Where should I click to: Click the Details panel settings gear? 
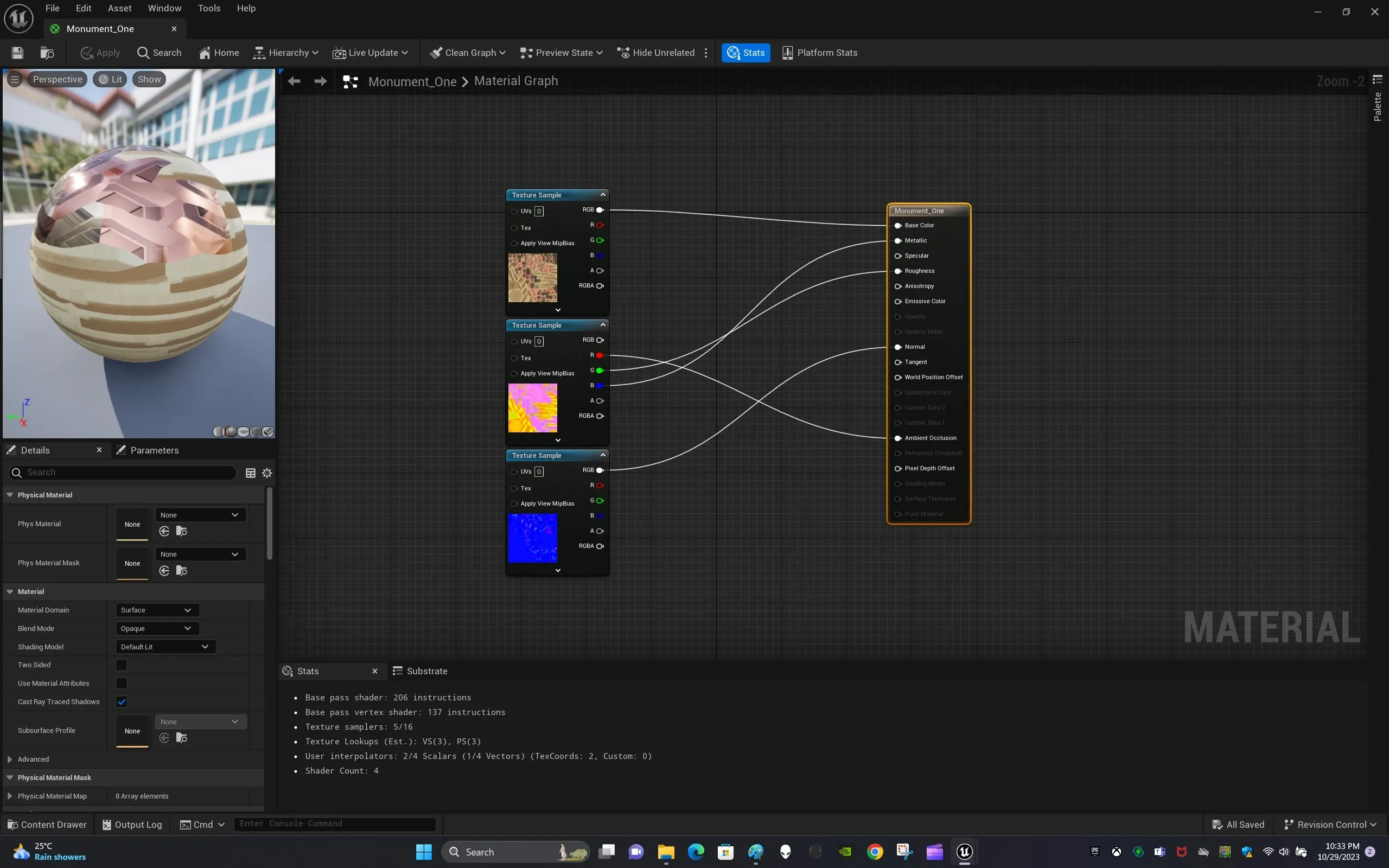267,473
